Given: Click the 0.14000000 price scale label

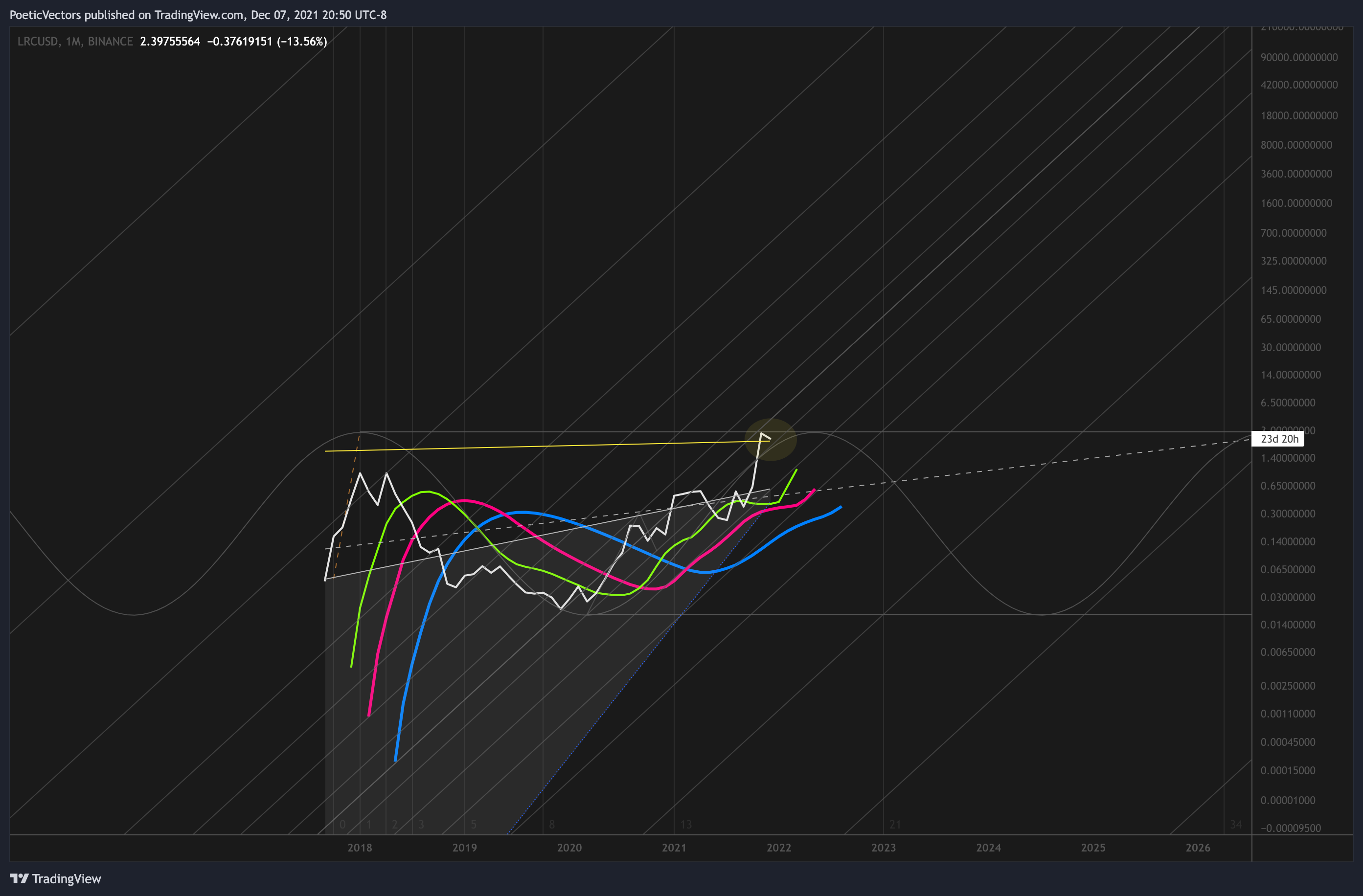Looking at the screenshot, I should click(1287, 541).
